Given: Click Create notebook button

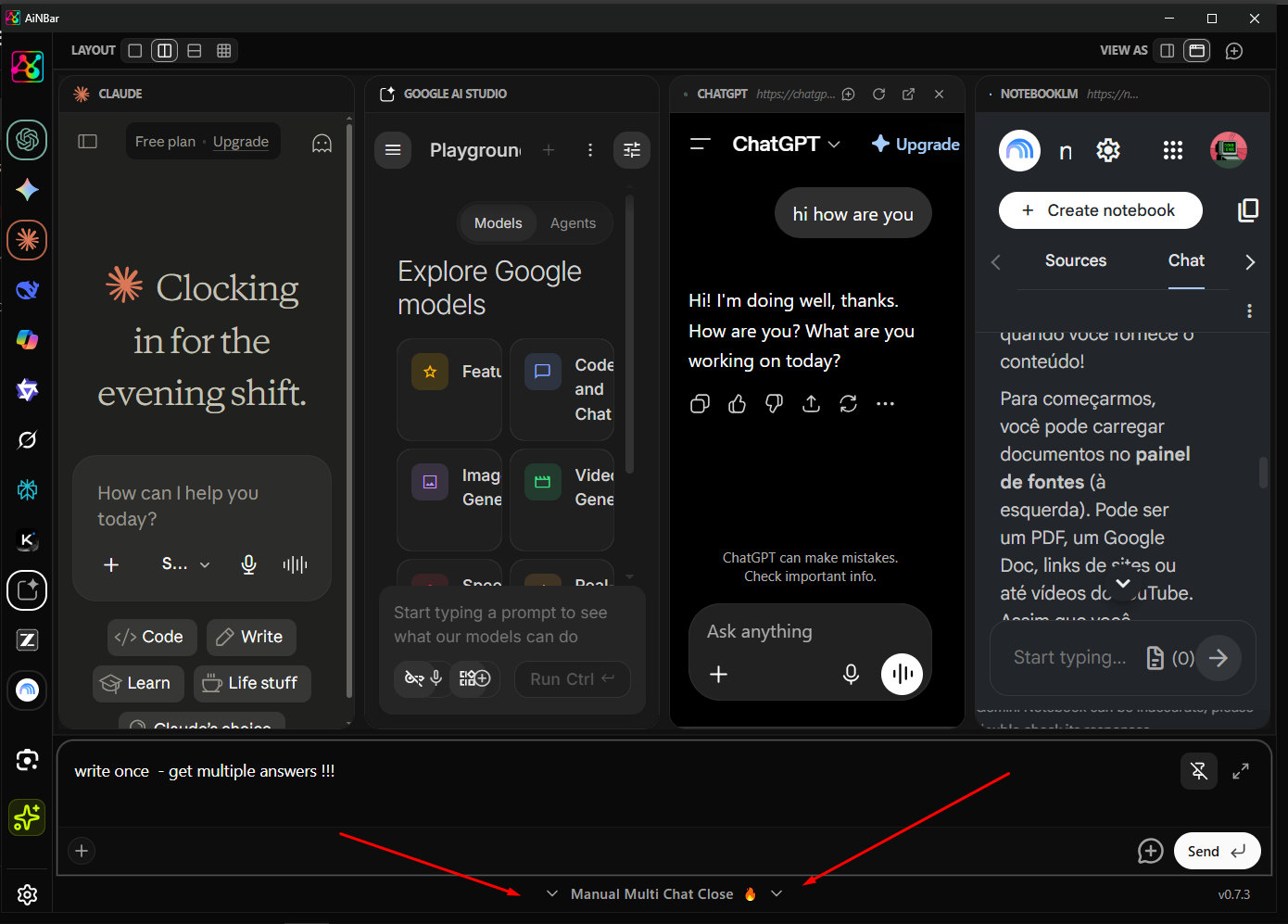Looking at the screenshot, I should click(x=1101, y=210).
